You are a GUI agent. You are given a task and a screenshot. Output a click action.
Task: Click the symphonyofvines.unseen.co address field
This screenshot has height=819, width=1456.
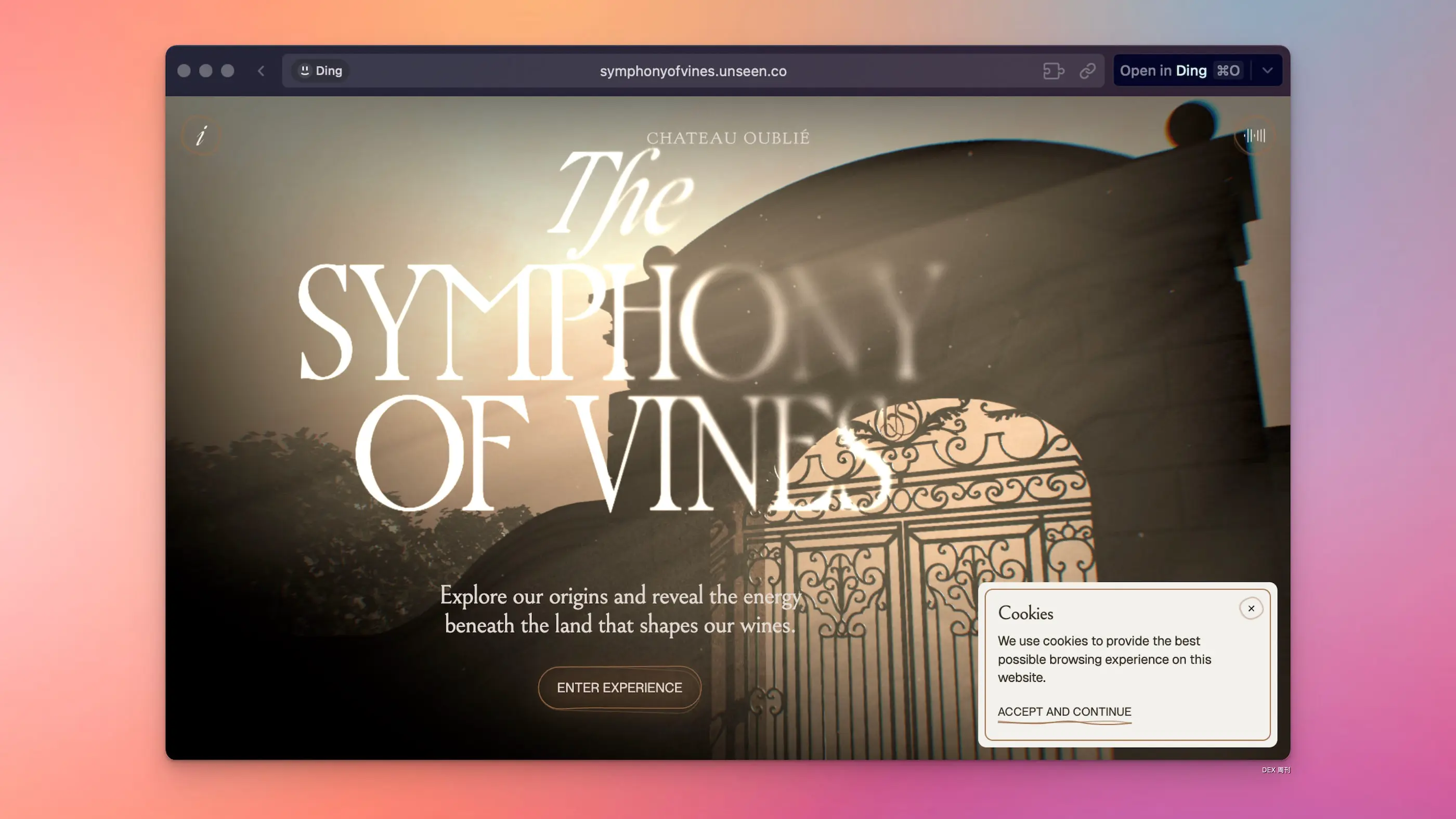pyautogui.click(x=693, y=71)
